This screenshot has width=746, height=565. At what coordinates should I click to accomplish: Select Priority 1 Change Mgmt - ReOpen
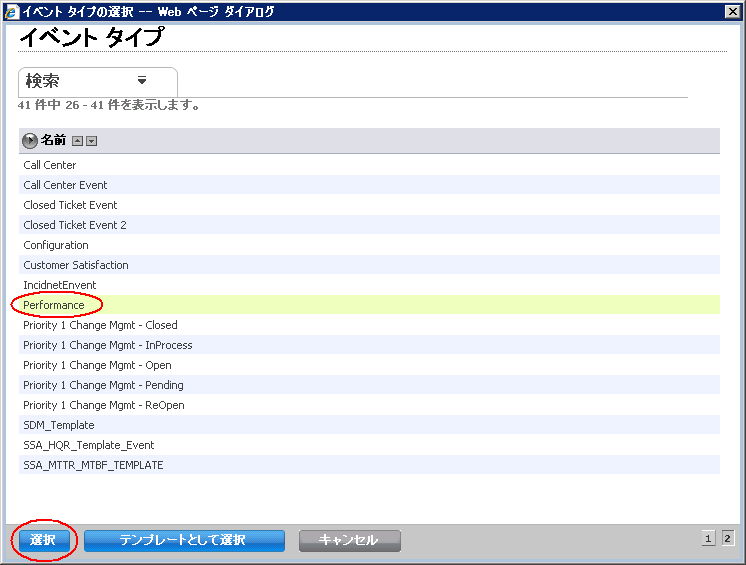(x=369, y=404)
